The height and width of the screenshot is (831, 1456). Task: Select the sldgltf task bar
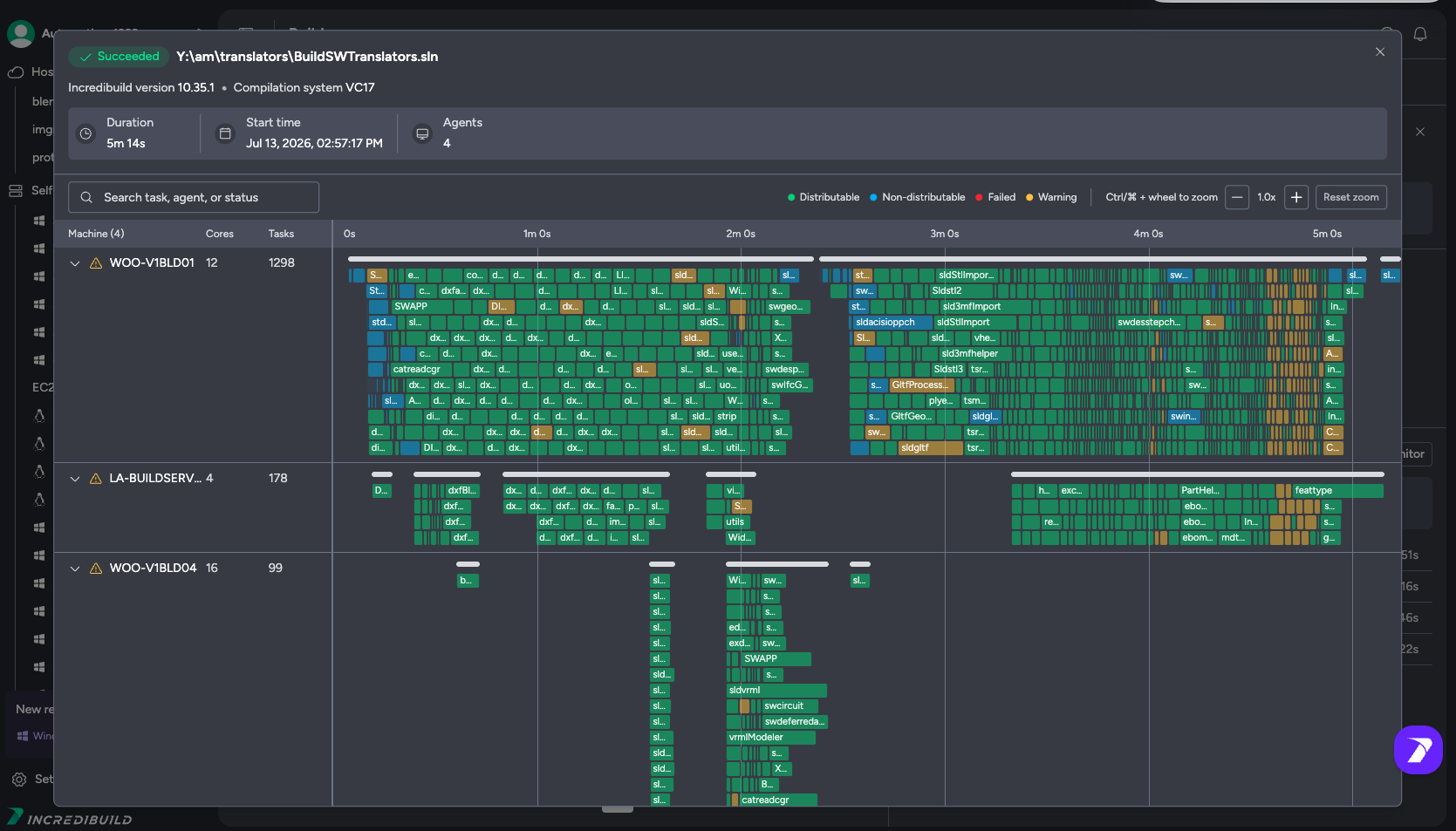click(931, 448)
